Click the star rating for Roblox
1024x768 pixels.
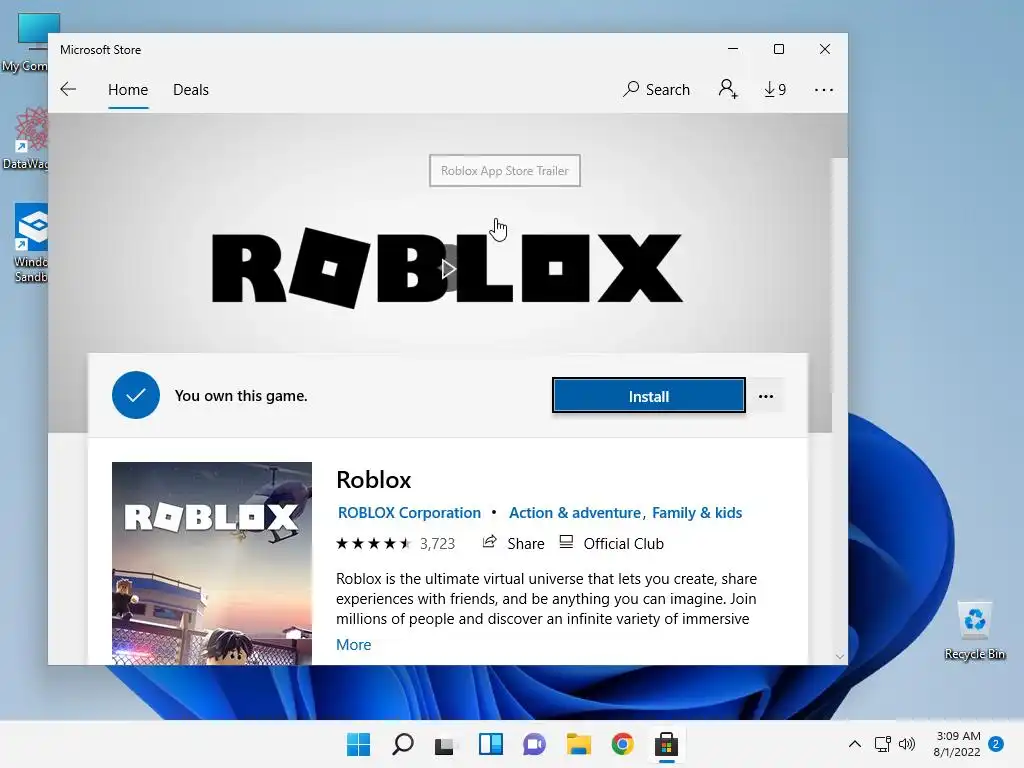pos(374,543)
